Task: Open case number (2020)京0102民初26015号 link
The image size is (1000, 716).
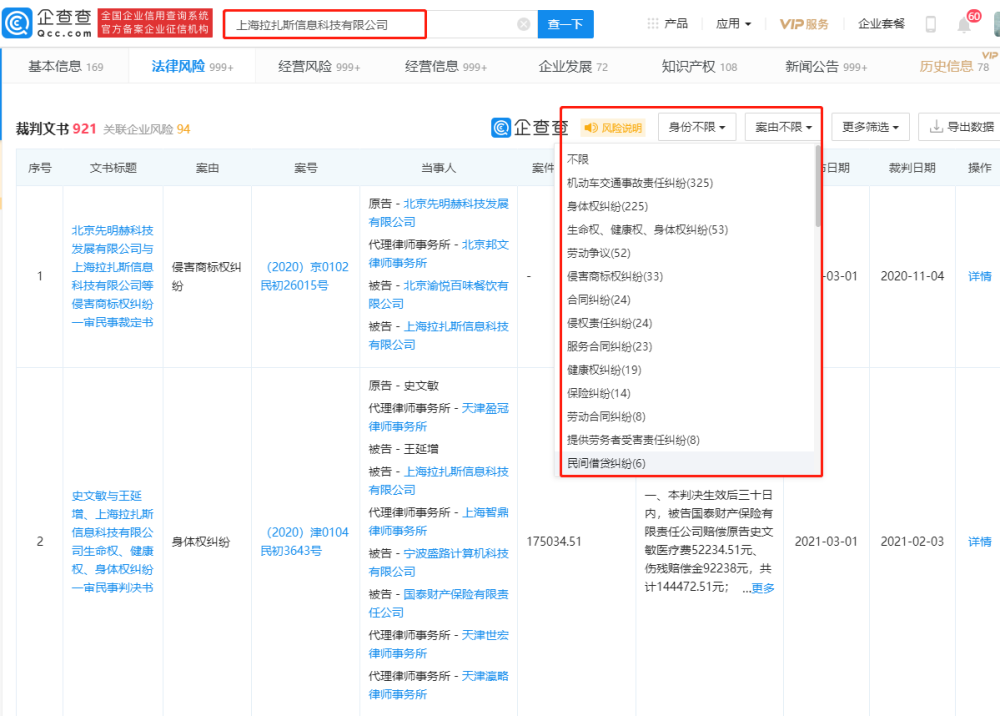Action: click(305, 276)
